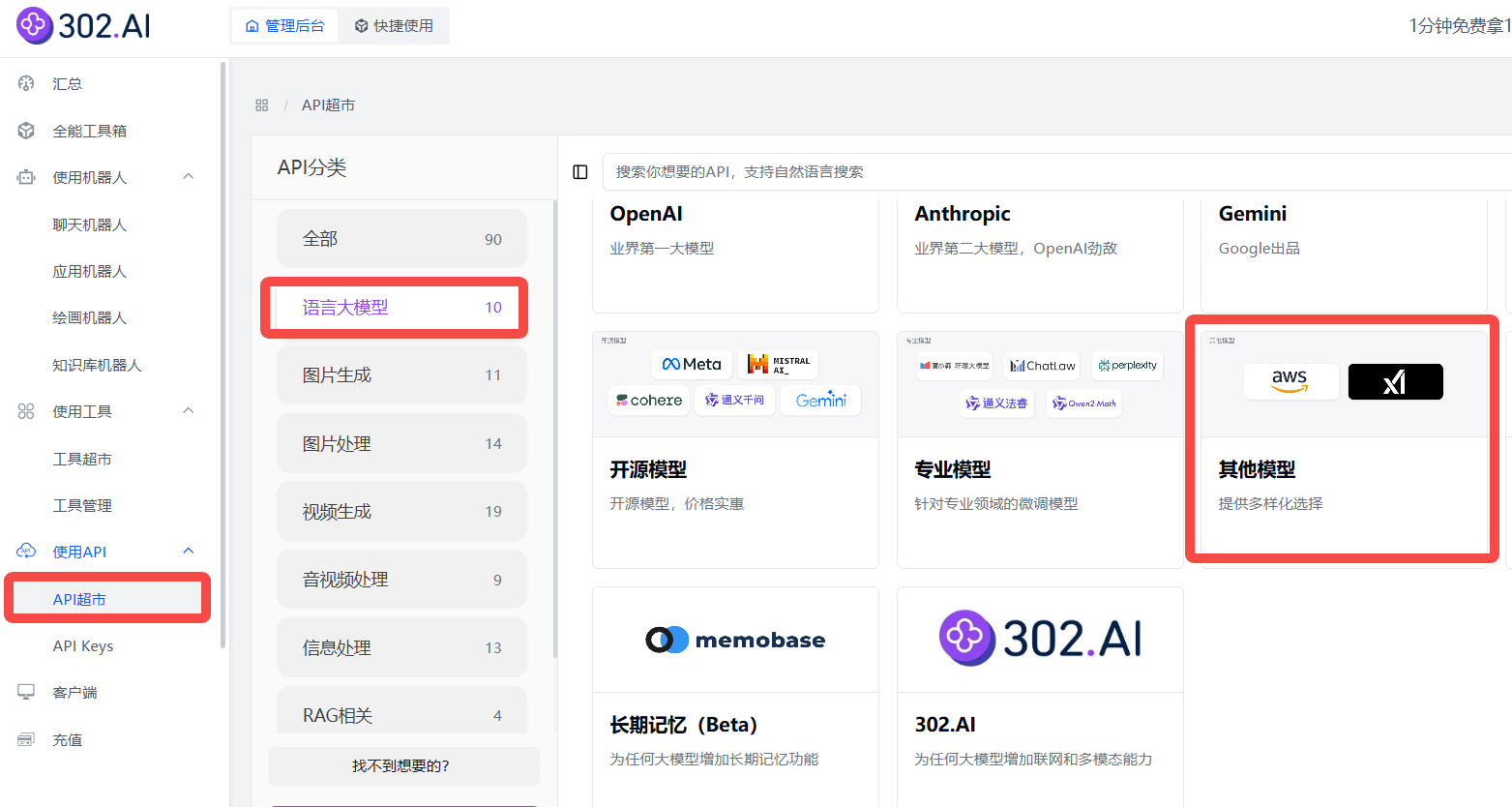Open 绘画机器人 in sidebar
The image size is (1512, 807).
click(x=90, y=317)
